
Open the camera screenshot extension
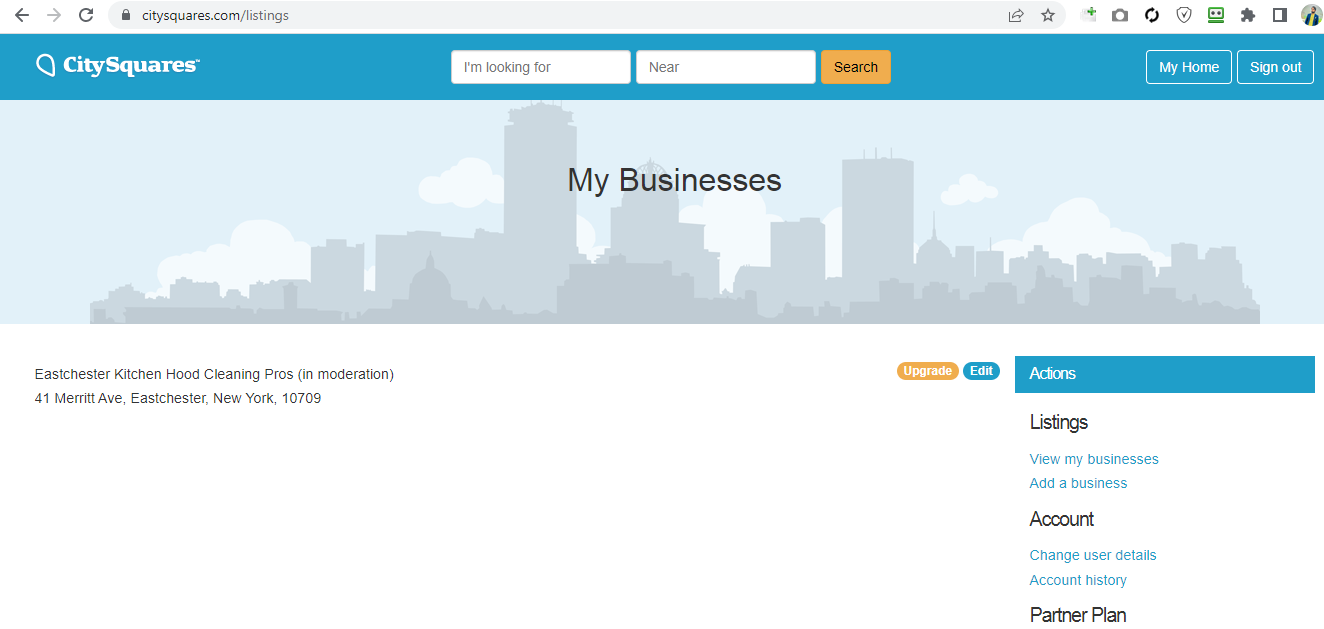pos(1120,15)
